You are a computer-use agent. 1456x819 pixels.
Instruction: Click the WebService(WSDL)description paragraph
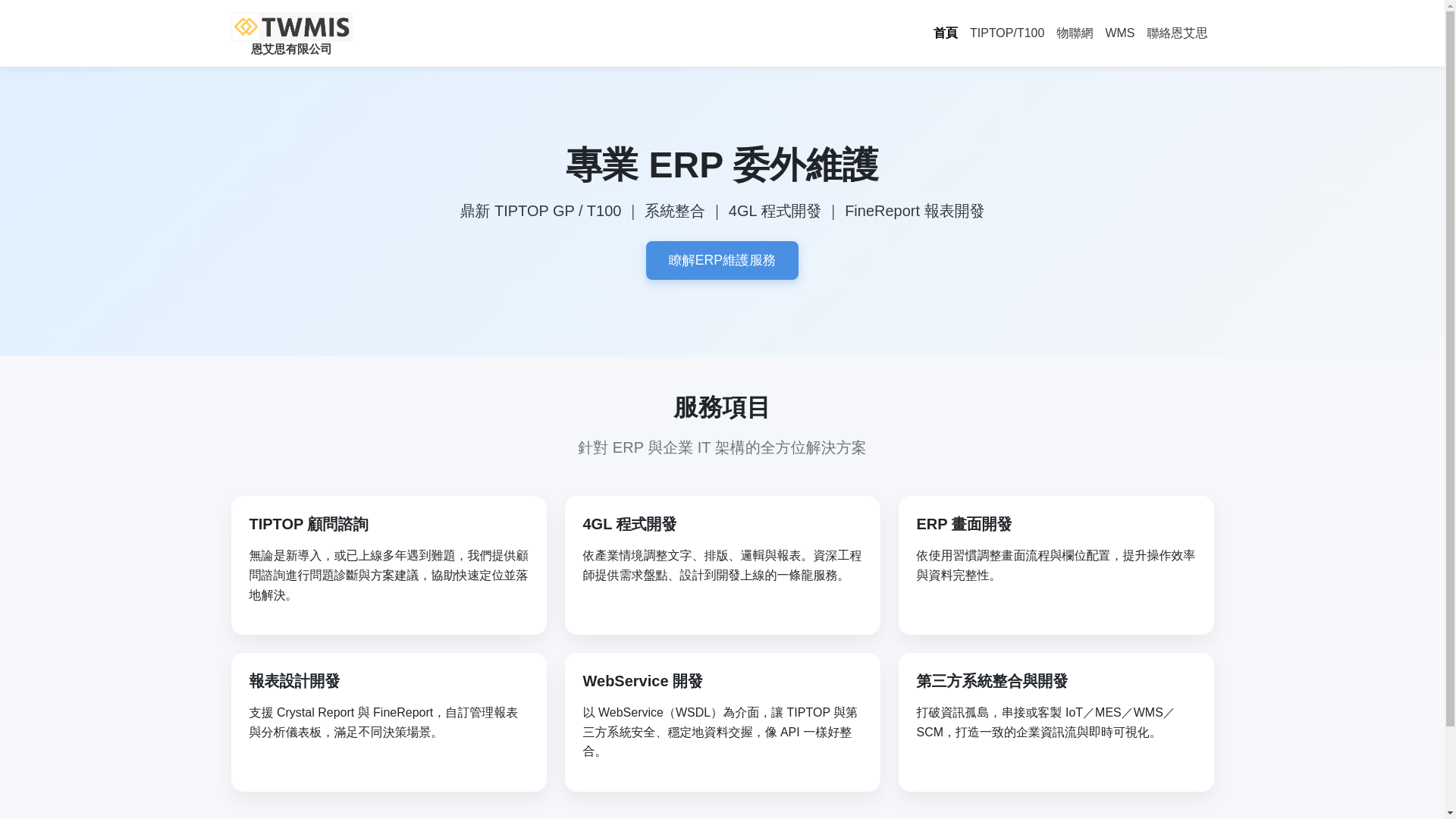720,732
